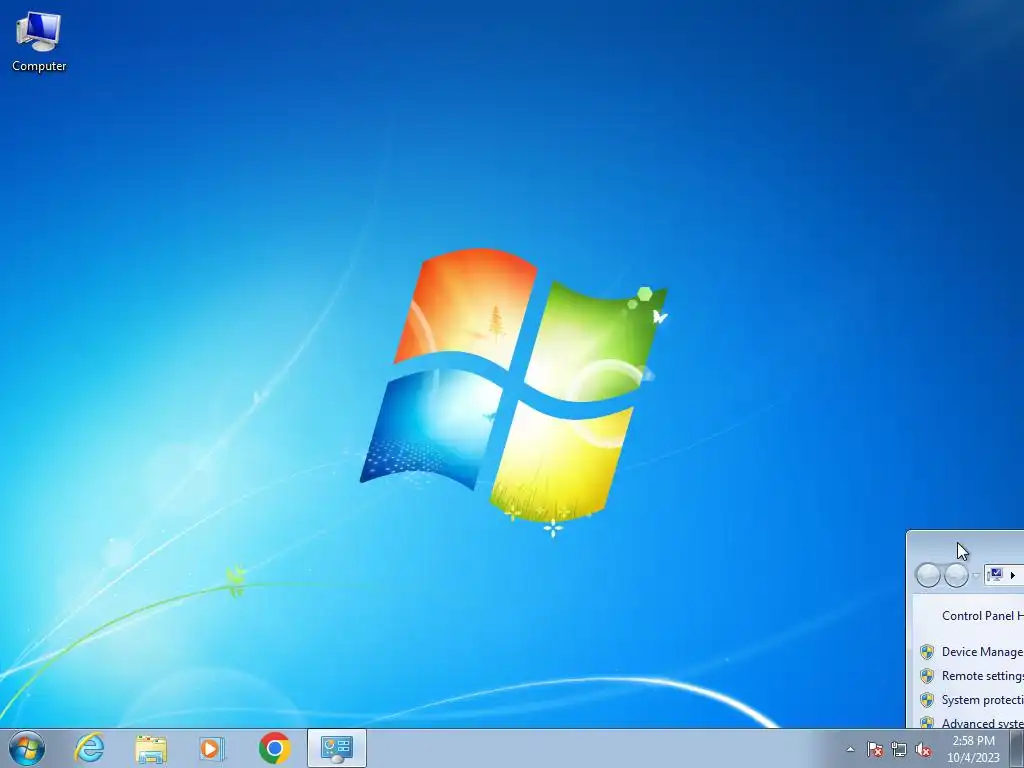
Task: Launch Windows Media Player from the taskbar
Action: point(212,748)
